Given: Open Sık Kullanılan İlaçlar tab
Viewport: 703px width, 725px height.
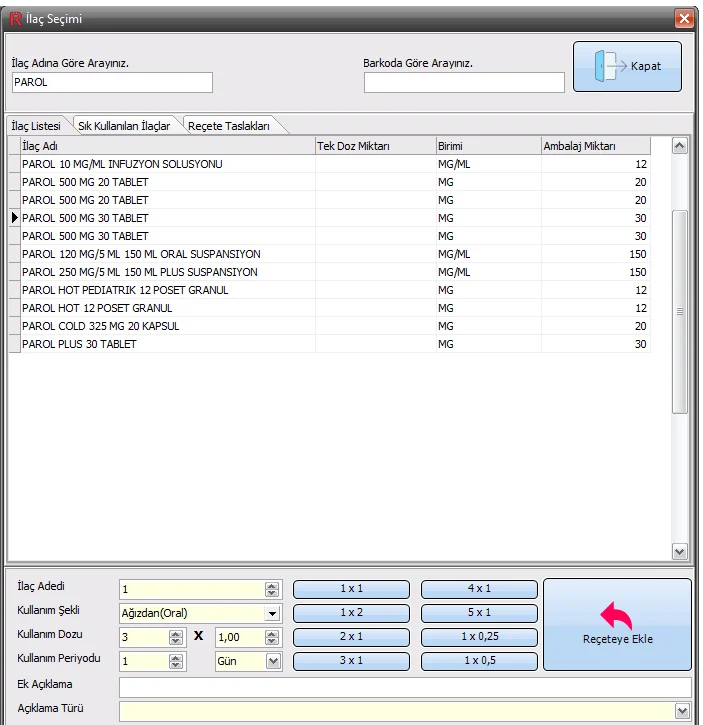Looking at the screenshot, I should click(x=124, y=126).
